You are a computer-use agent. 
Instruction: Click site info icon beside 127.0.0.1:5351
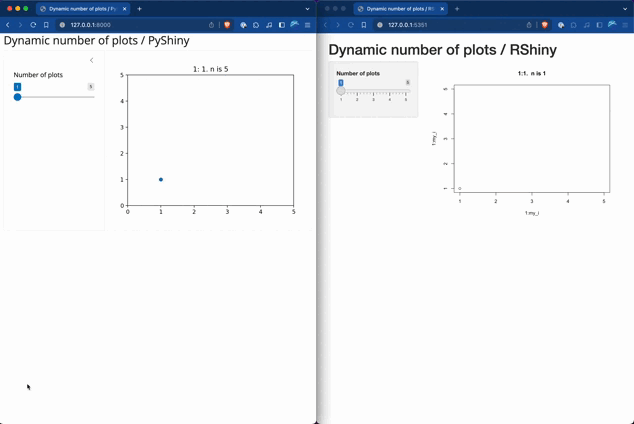pos(380,25)
